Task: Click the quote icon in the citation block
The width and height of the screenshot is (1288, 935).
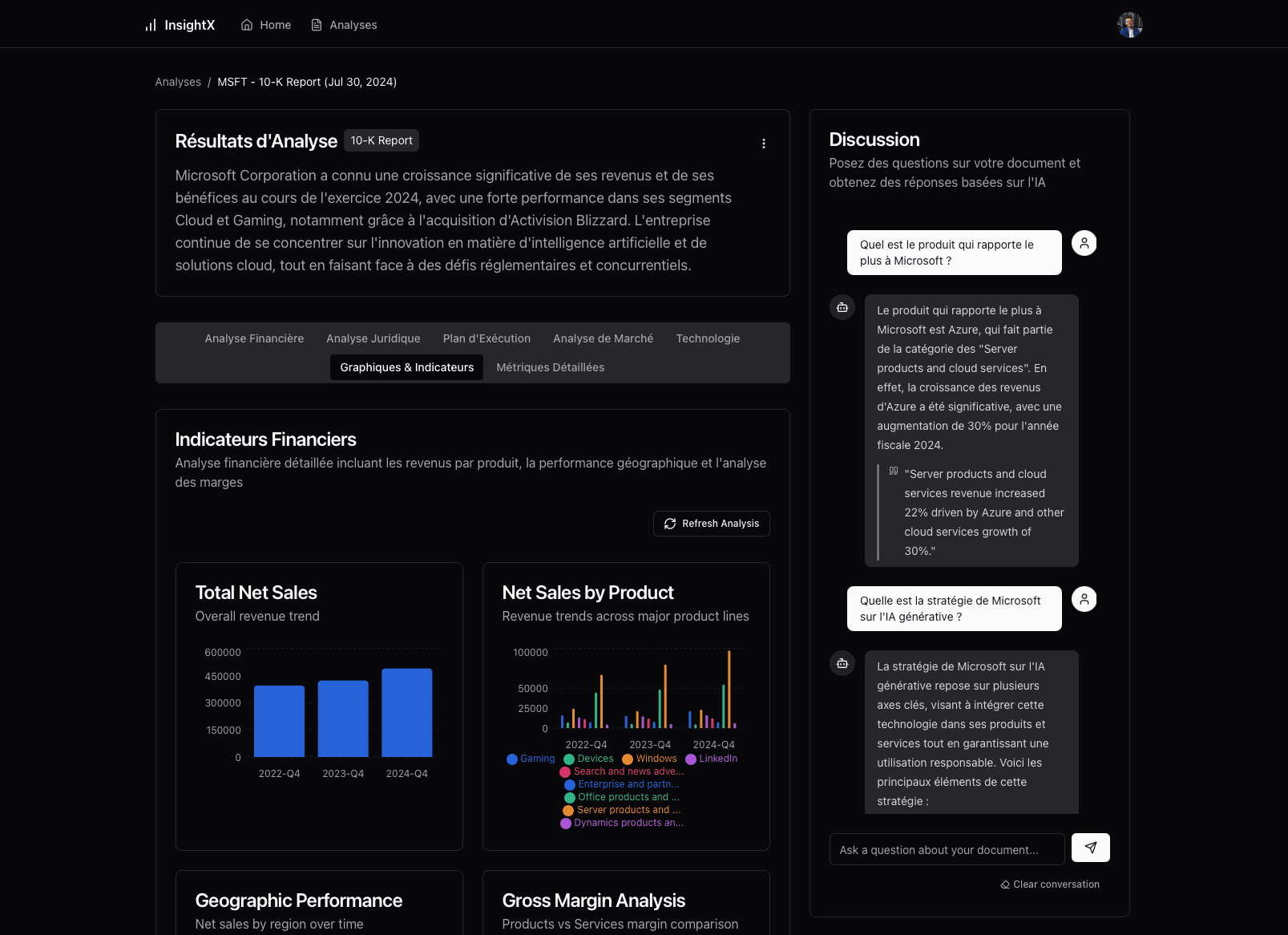Action: pyautogui.click(x=894, y=471)
